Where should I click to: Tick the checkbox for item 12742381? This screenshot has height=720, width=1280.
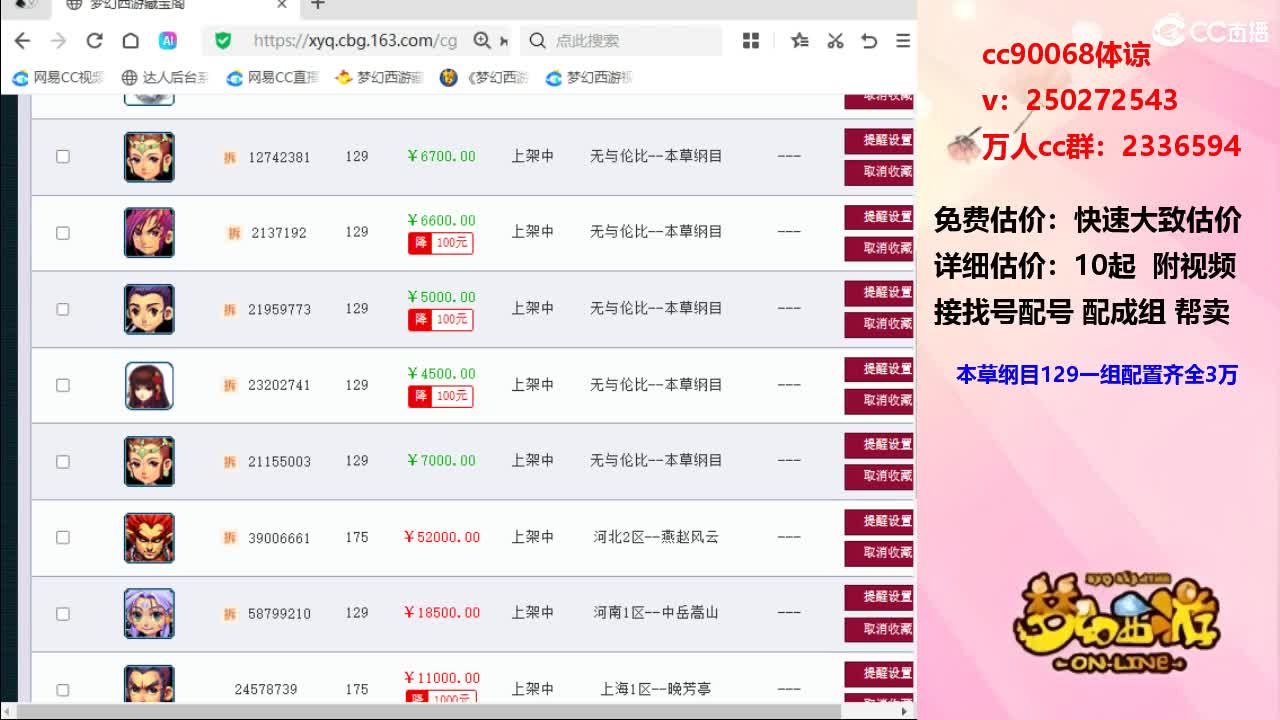coord(63,157)
